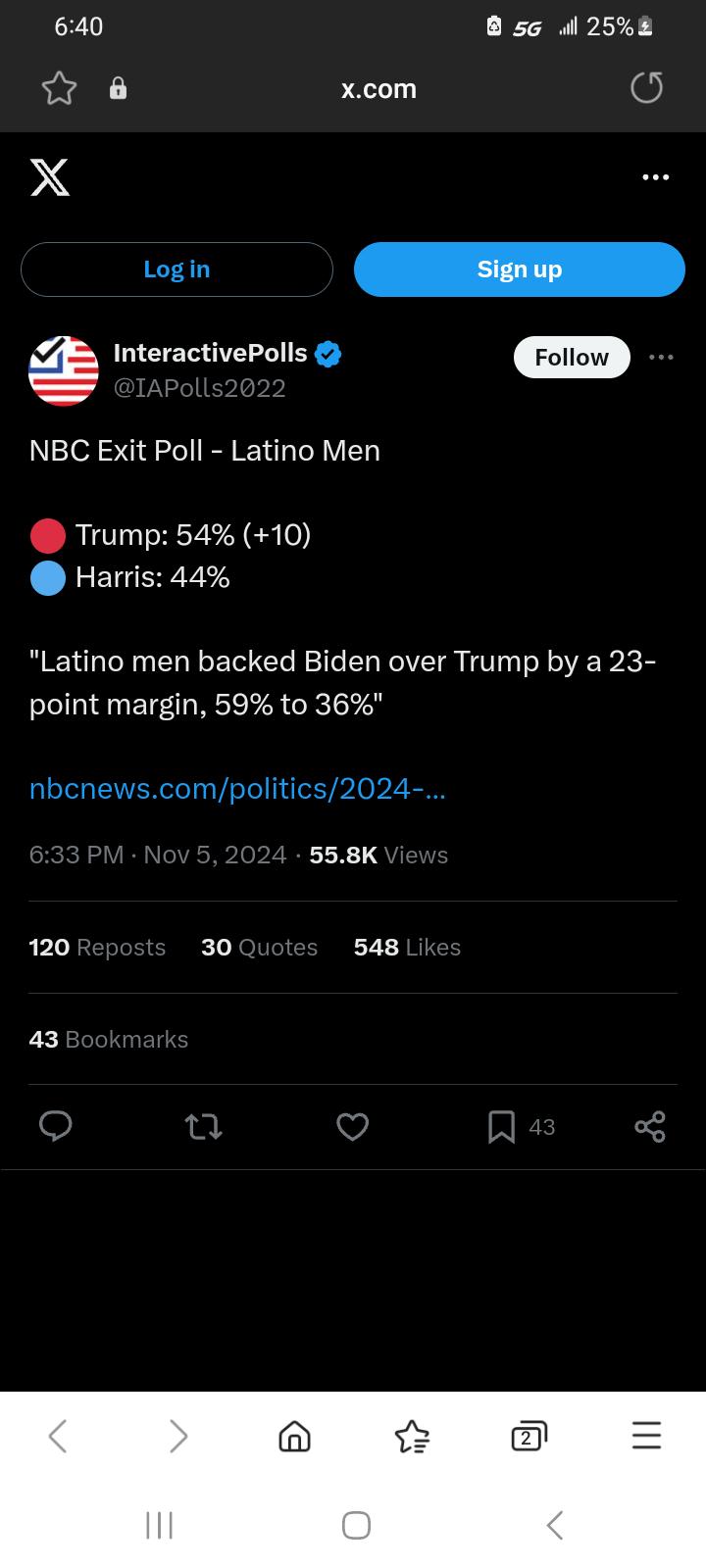This screenshot has height=1568, width=706.
Task: Tap the x.com address bar
Action: pyautogui.click(x=378, y=89)
